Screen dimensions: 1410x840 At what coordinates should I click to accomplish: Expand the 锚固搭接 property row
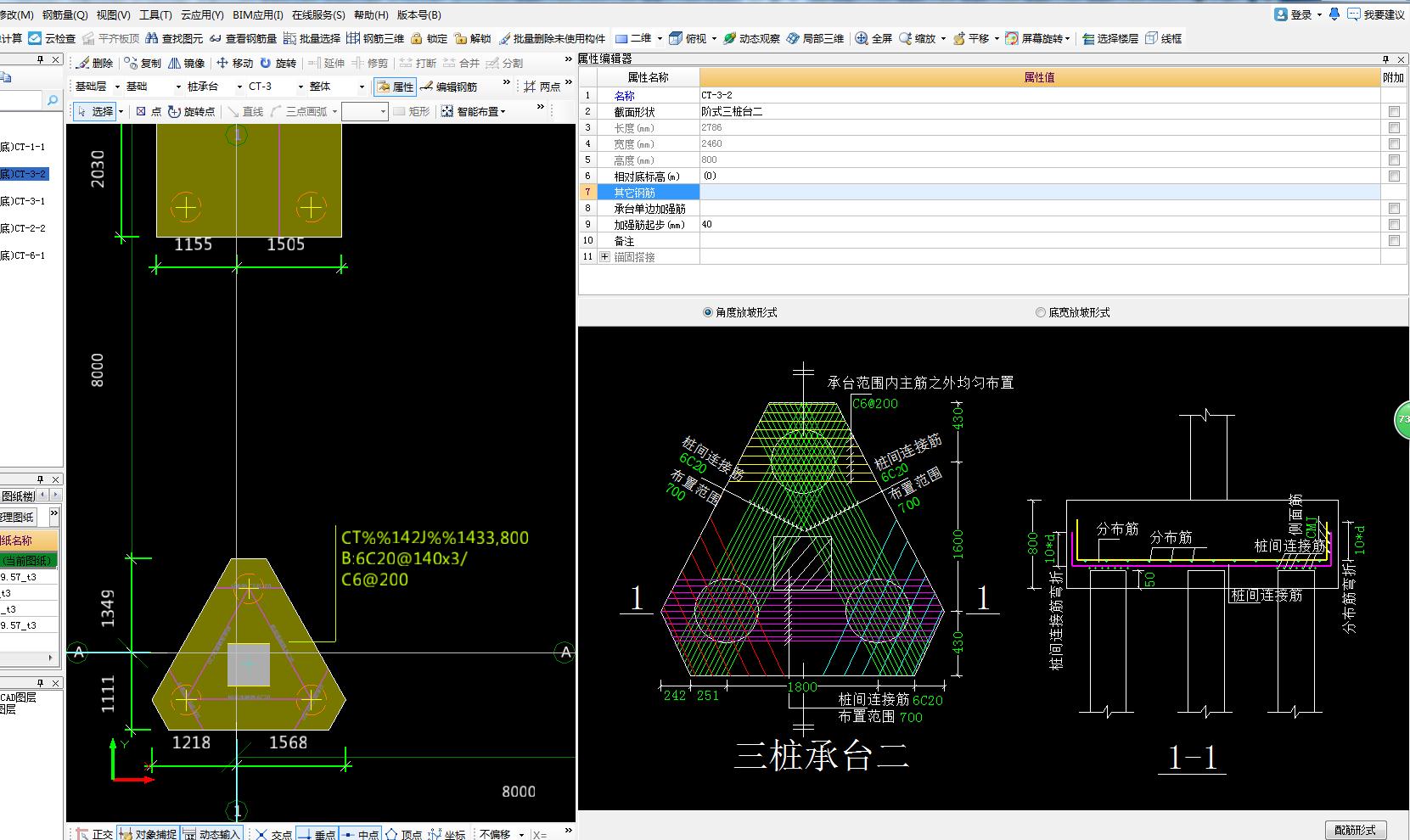point(604,257)
